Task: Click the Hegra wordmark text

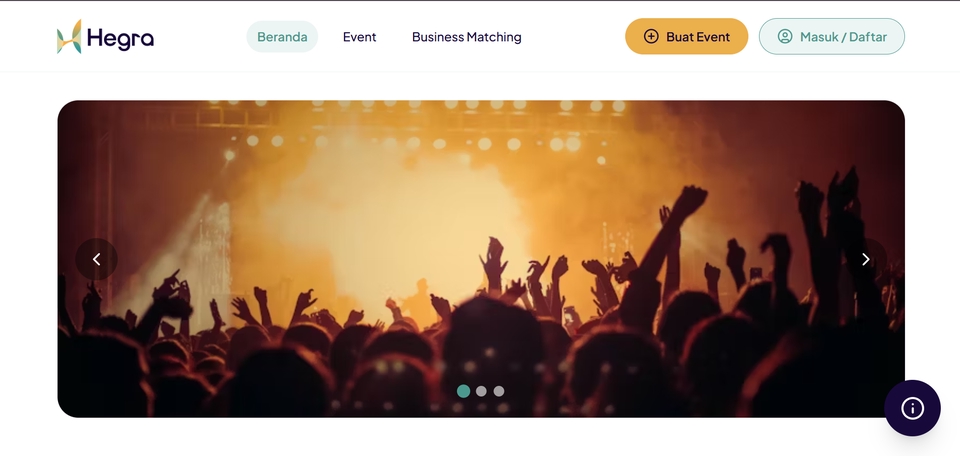Action: 120,38
